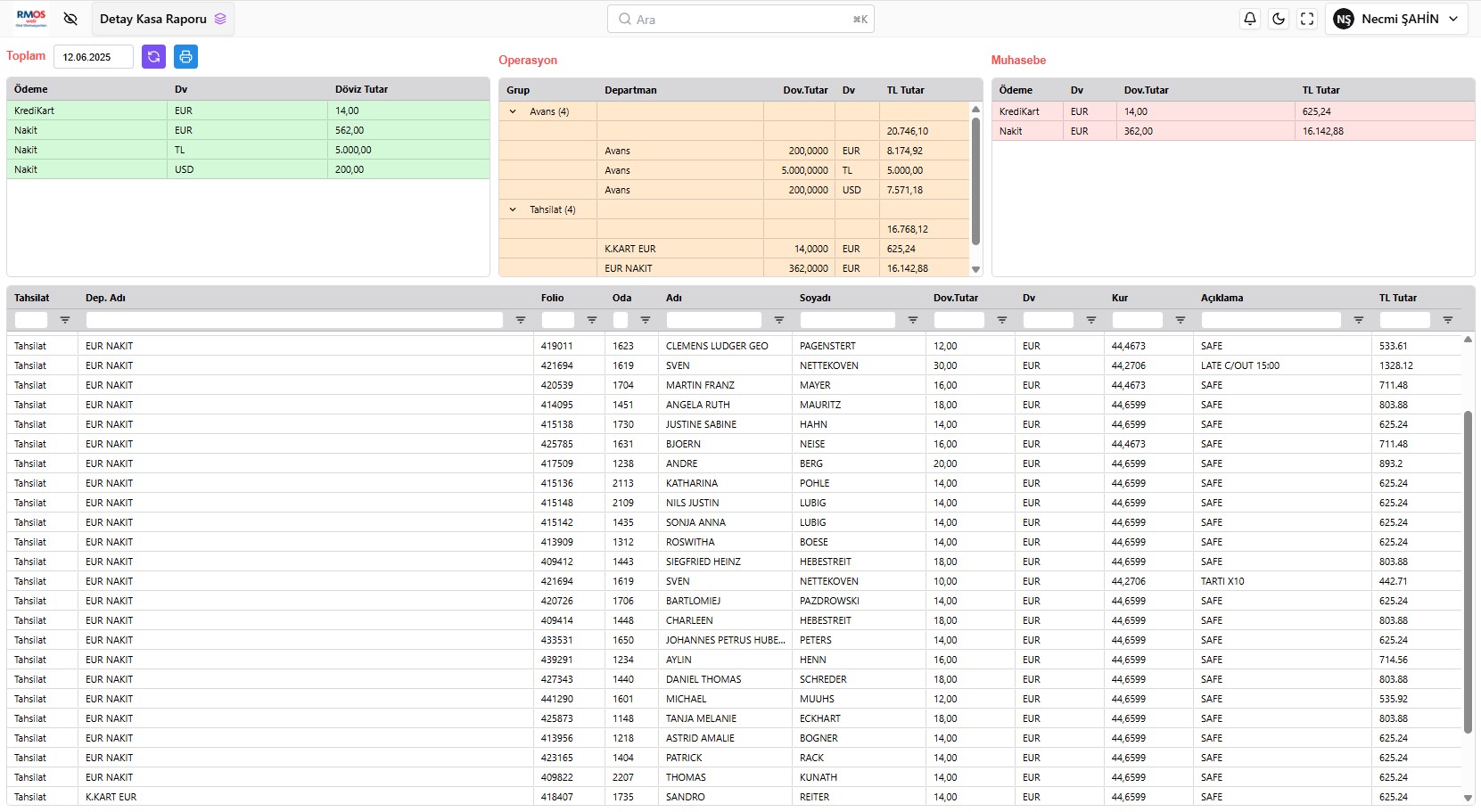This screenshot has width=1481, height=812.
Task: Click the RMOS logo
Action: (x=31, y=19)
